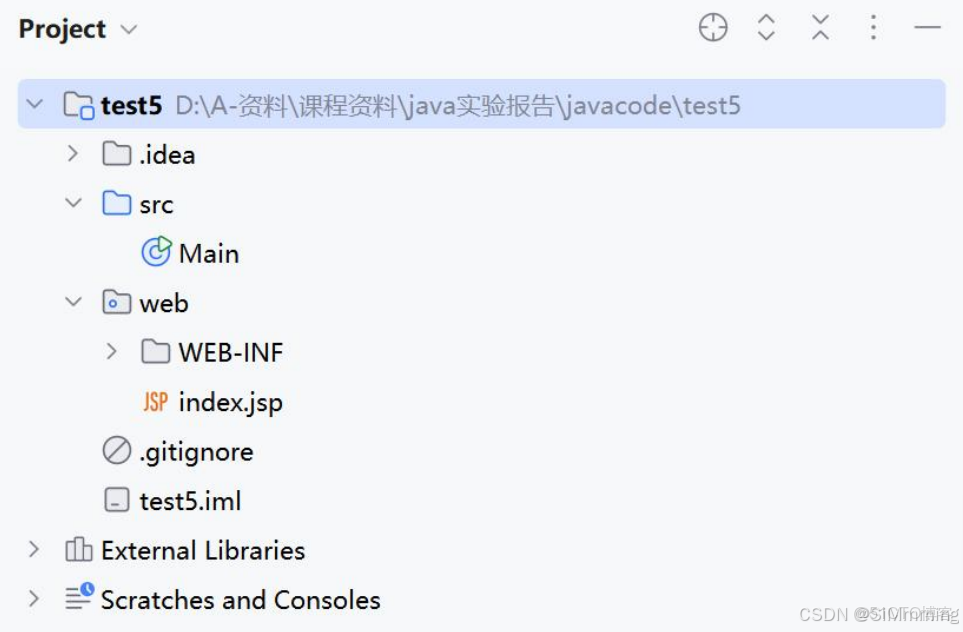The width and height of the screenshot is (963, 632).
Task: Click the External Libraries icon
Action: point(79,549)
